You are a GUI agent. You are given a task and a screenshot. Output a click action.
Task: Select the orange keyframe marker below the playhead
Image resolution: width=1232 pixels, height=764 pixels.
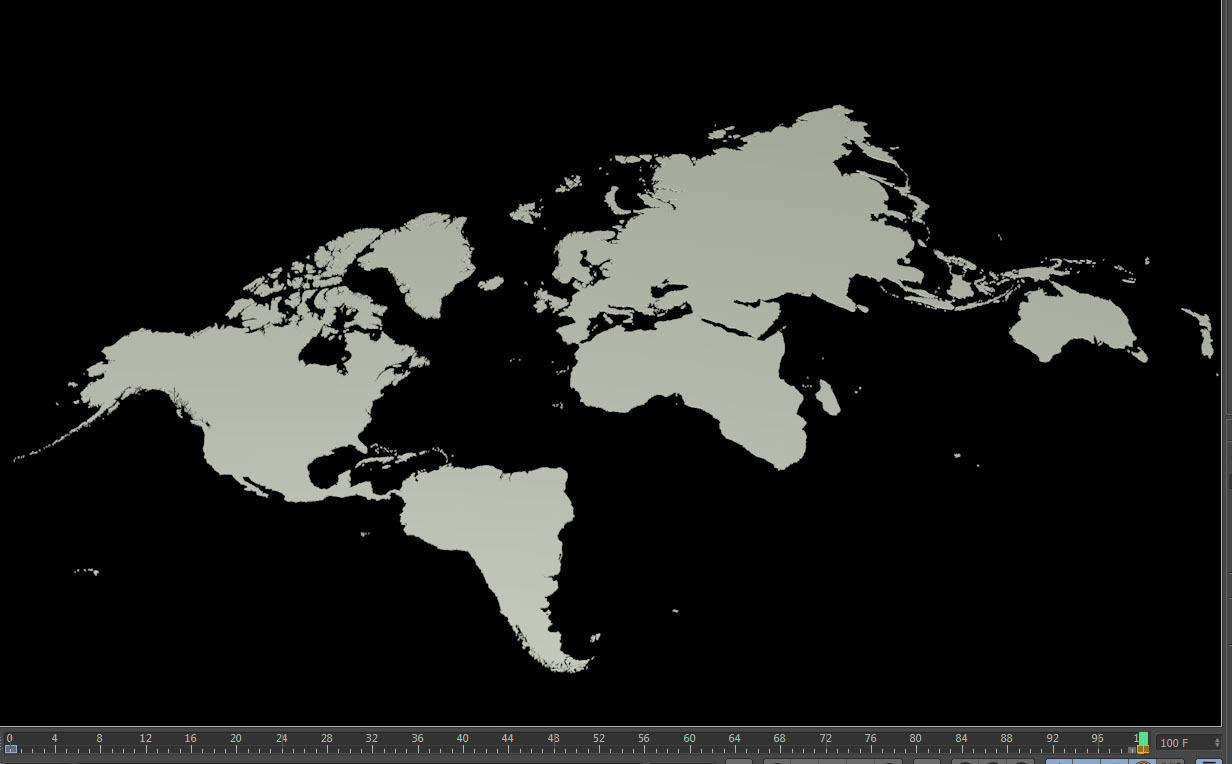1143,749
